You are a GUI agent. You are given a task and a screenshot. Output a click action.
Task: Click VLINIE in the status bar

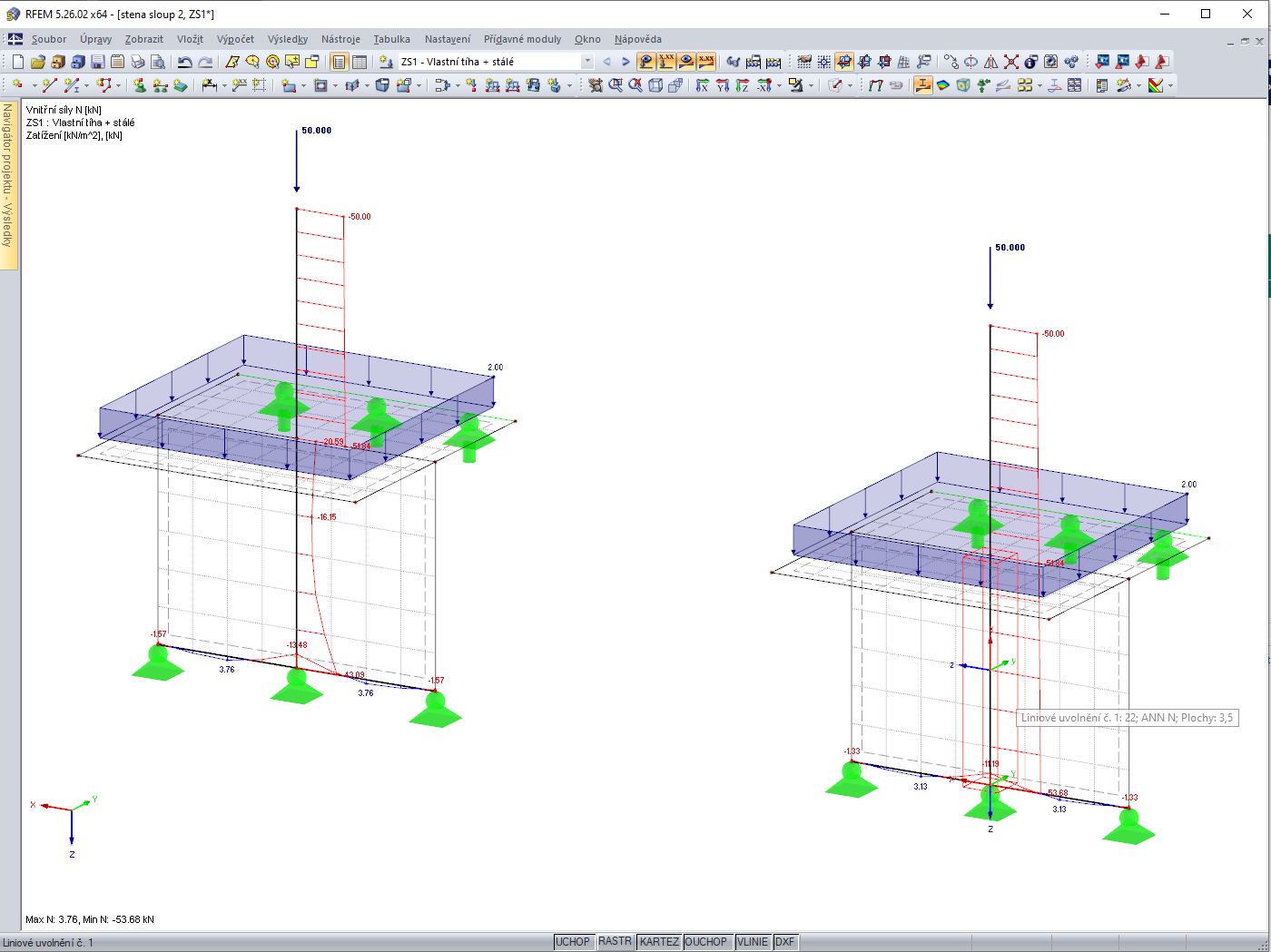(x=753, y=942)
